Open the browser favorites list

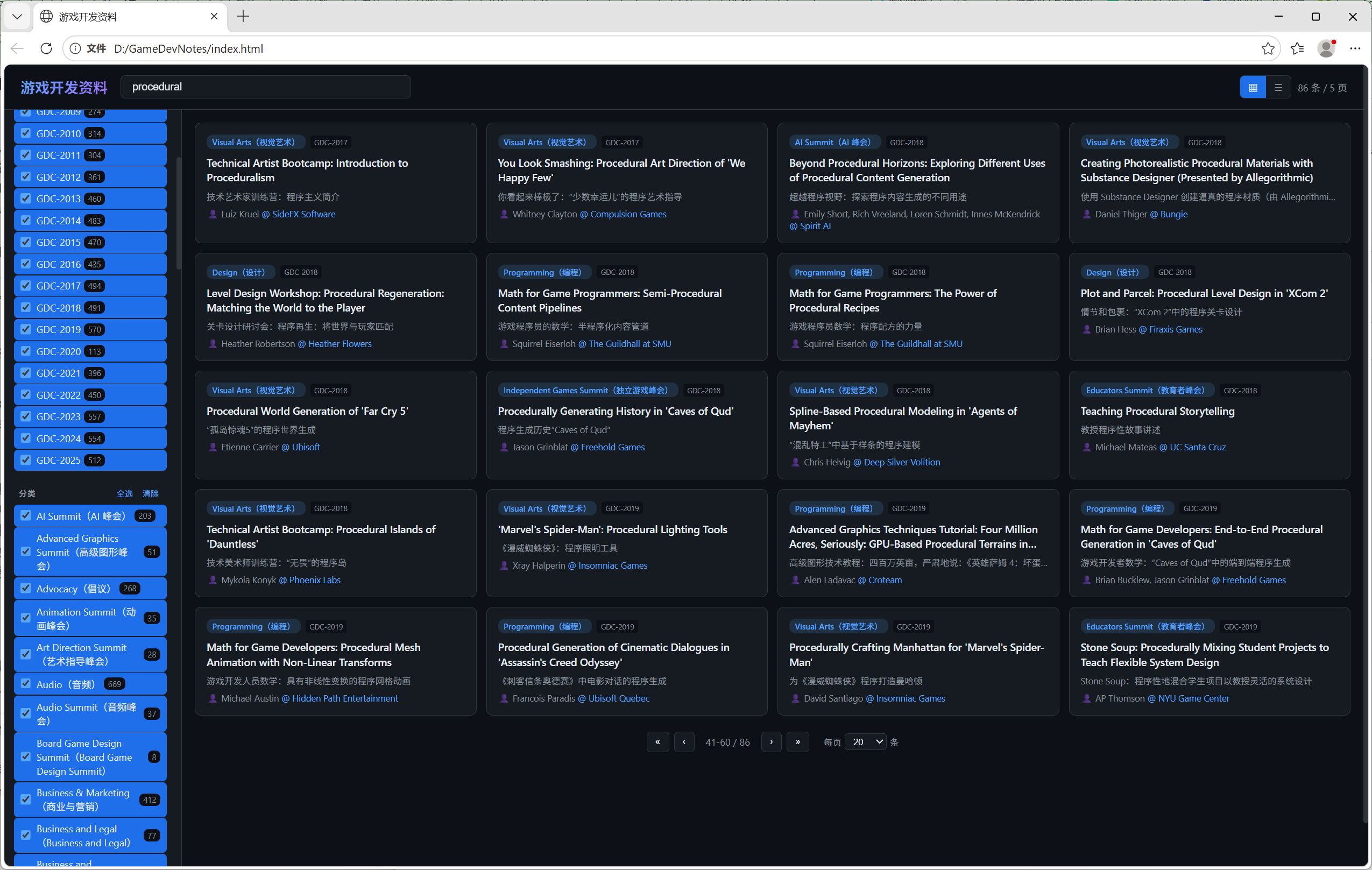click(1297, 48)
